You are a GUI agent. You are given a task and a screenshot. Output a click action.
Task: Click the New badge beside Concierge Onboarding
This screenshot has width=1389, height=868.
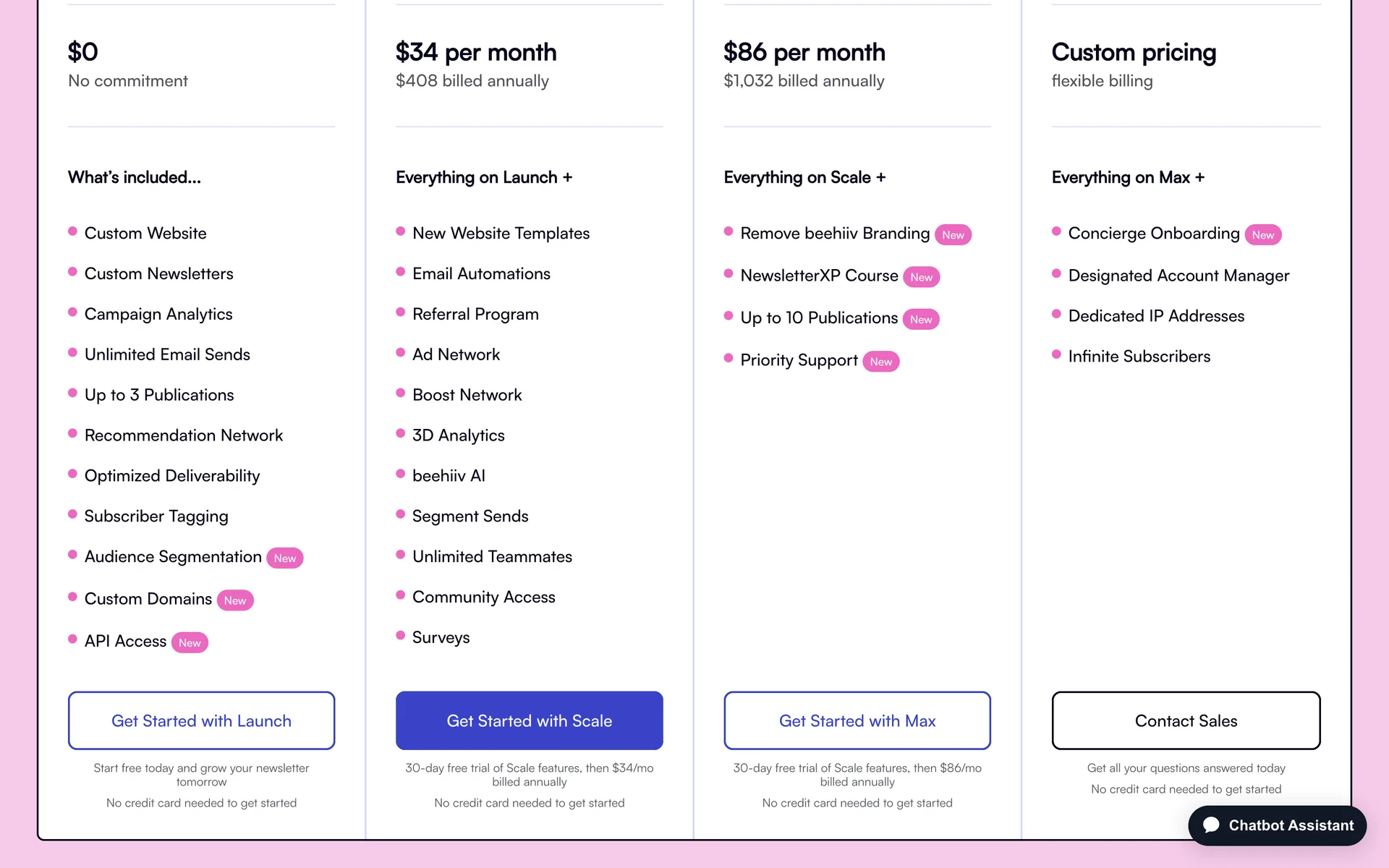(x=1262, y=235)
